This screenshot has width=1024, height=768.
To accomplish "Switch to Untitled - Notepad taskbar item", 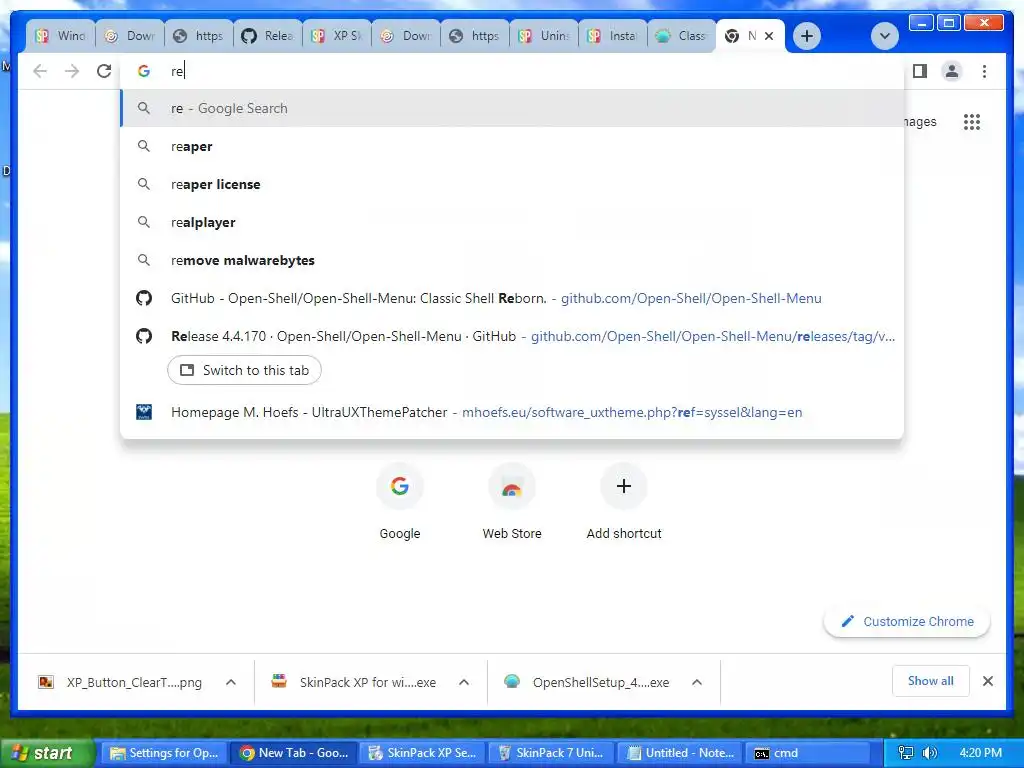I will (681, 753).
